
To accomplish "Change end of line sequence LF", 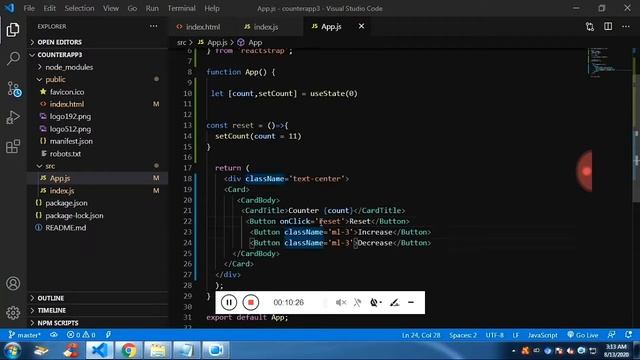I will 516,335.
